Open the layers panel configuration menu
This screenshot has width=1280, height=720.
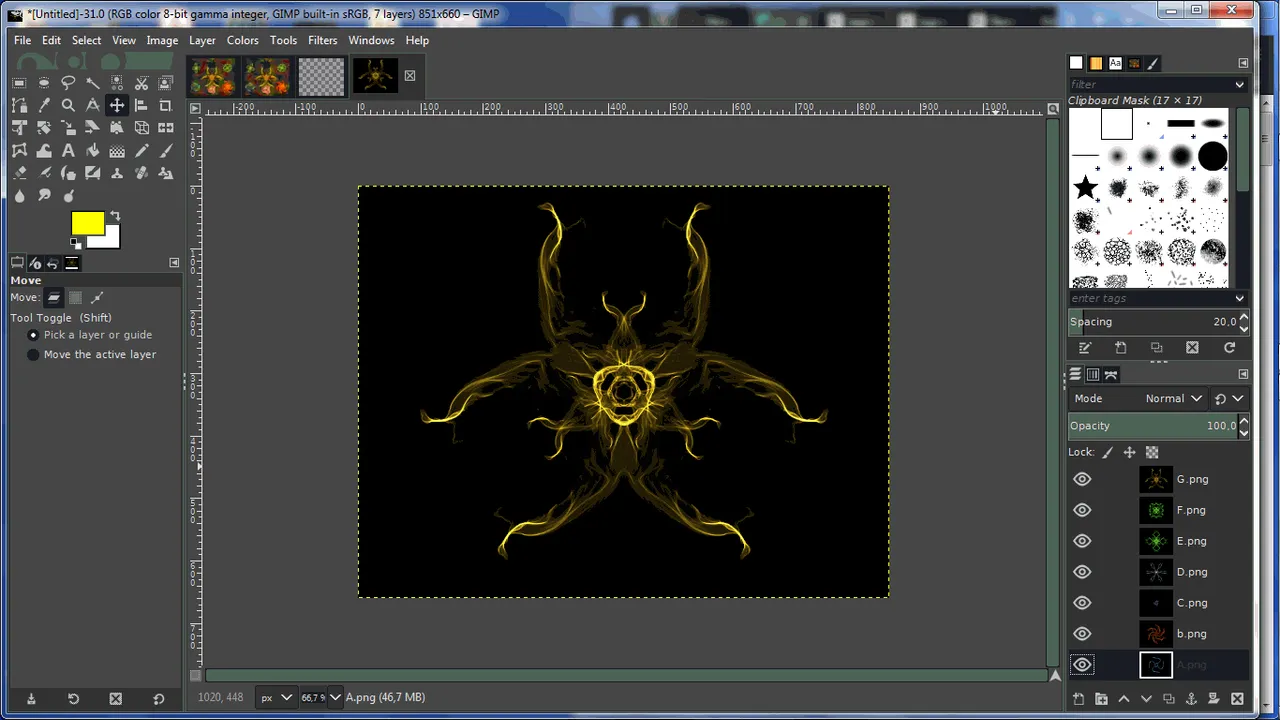pyautogui.click(x=1243, y=374)
